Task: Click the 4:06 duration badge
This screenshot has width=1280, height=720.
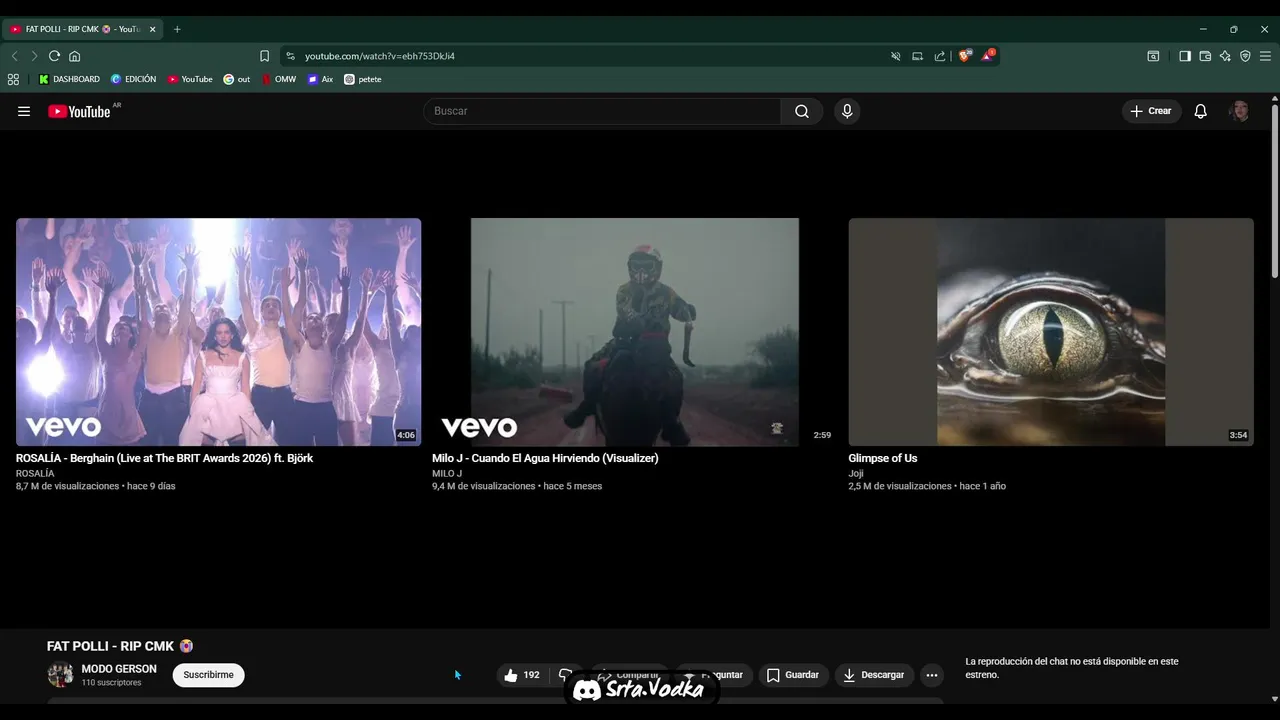Action: tap(405, 435)
